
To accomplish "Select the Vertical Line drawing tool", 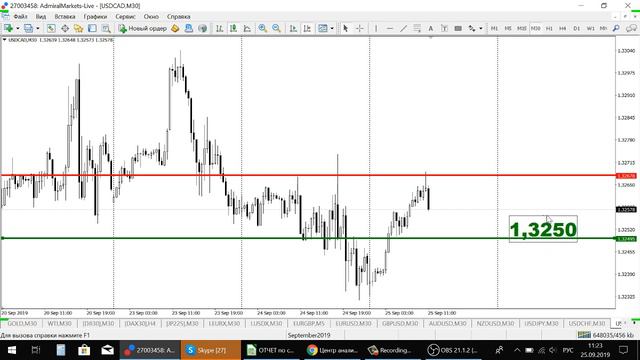I will (376, 28).
